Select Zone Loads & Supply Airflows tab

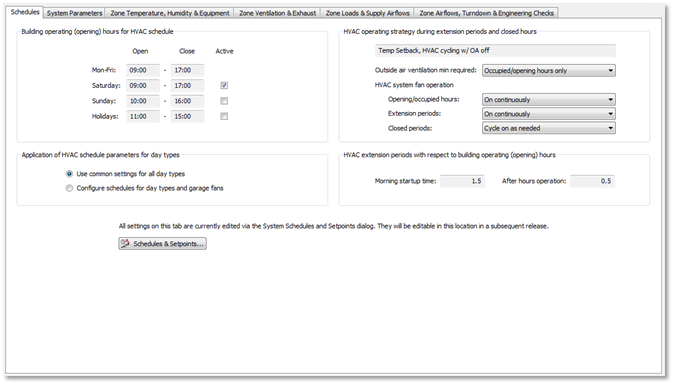coord(367,13)
